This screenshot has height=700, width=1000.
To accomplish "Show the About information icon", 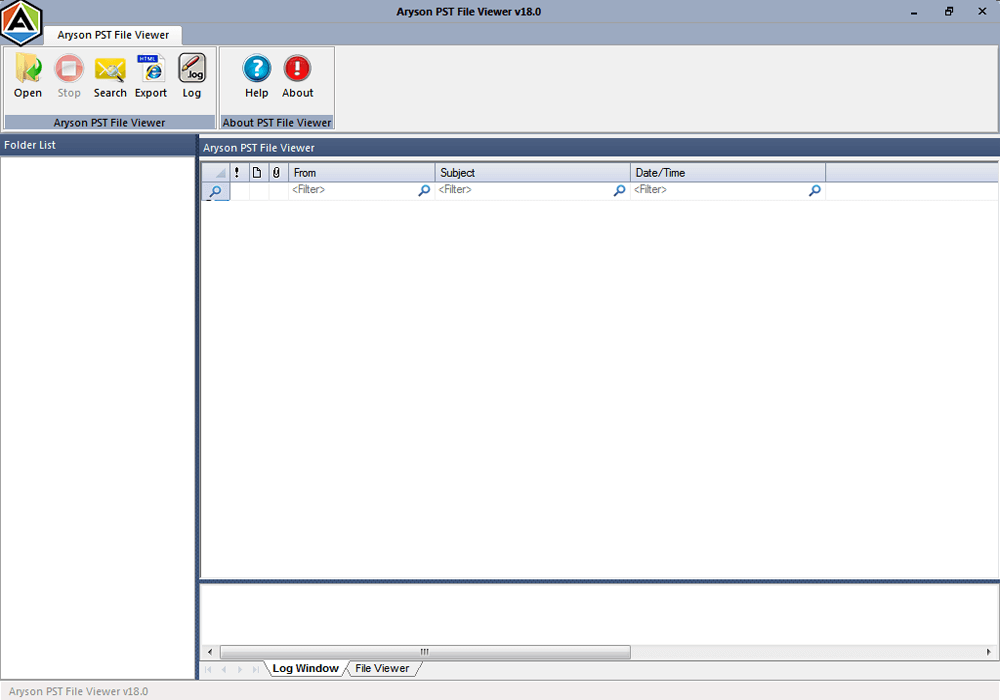I will (298, 77).
